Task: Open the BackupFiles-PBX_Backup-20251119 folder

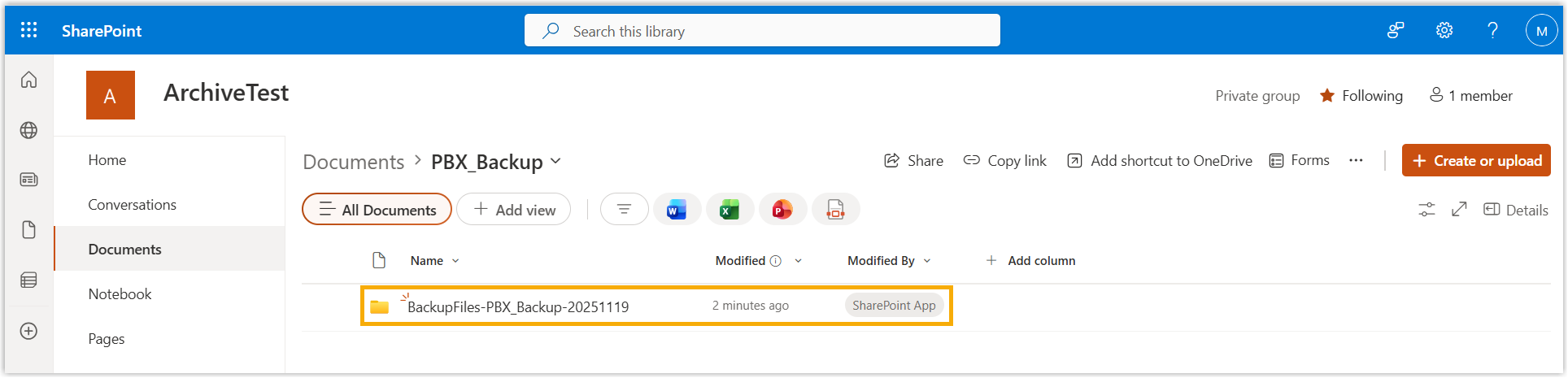Action: tap(517, 307)
